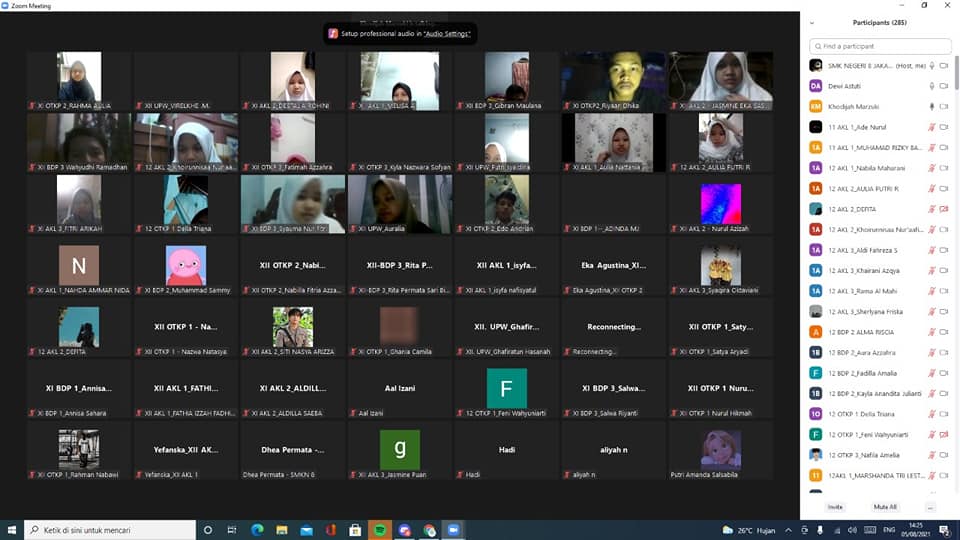Click Devi Astuti's microphone icon
Screen dimensions: 960x540
click(x=932, y=86)
